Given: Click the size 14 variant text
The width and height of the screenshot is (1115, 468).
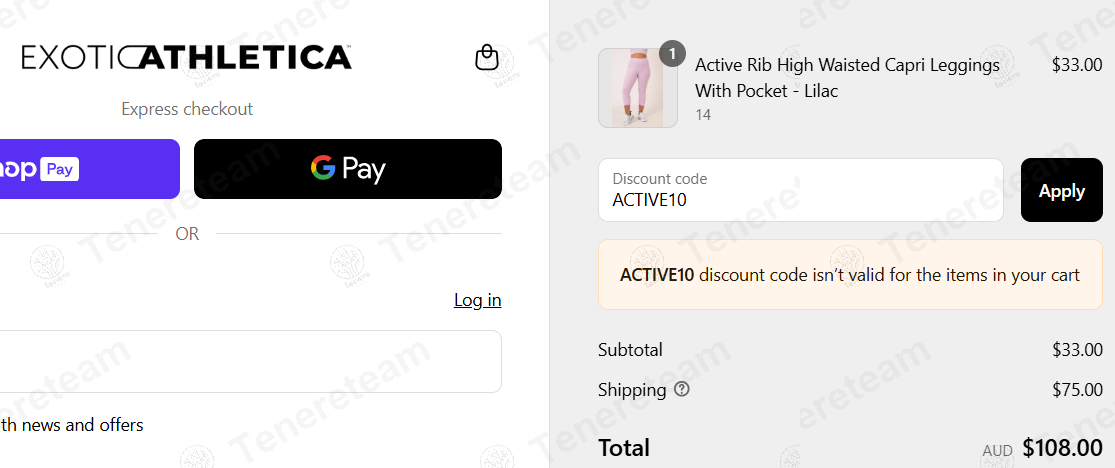Looking at the screenshot, I should point(703,115).
